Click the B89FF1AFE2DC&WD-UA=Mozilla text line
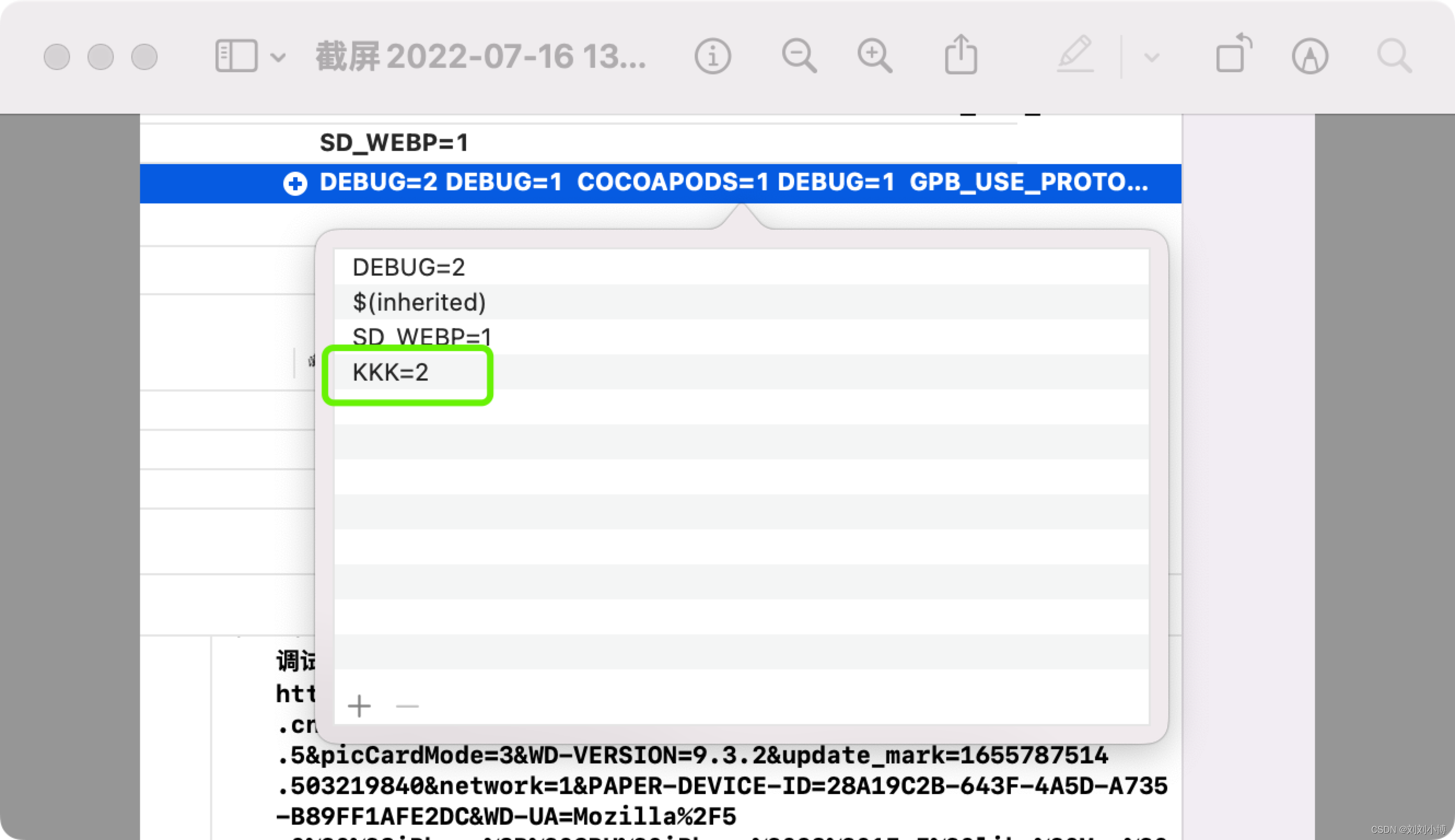The width and height of the screenshot is (1455, 840). 506,816
